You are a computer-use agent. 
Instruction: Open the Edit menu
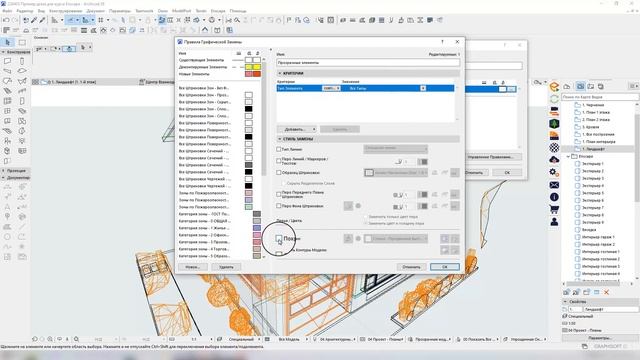point(25,11)
